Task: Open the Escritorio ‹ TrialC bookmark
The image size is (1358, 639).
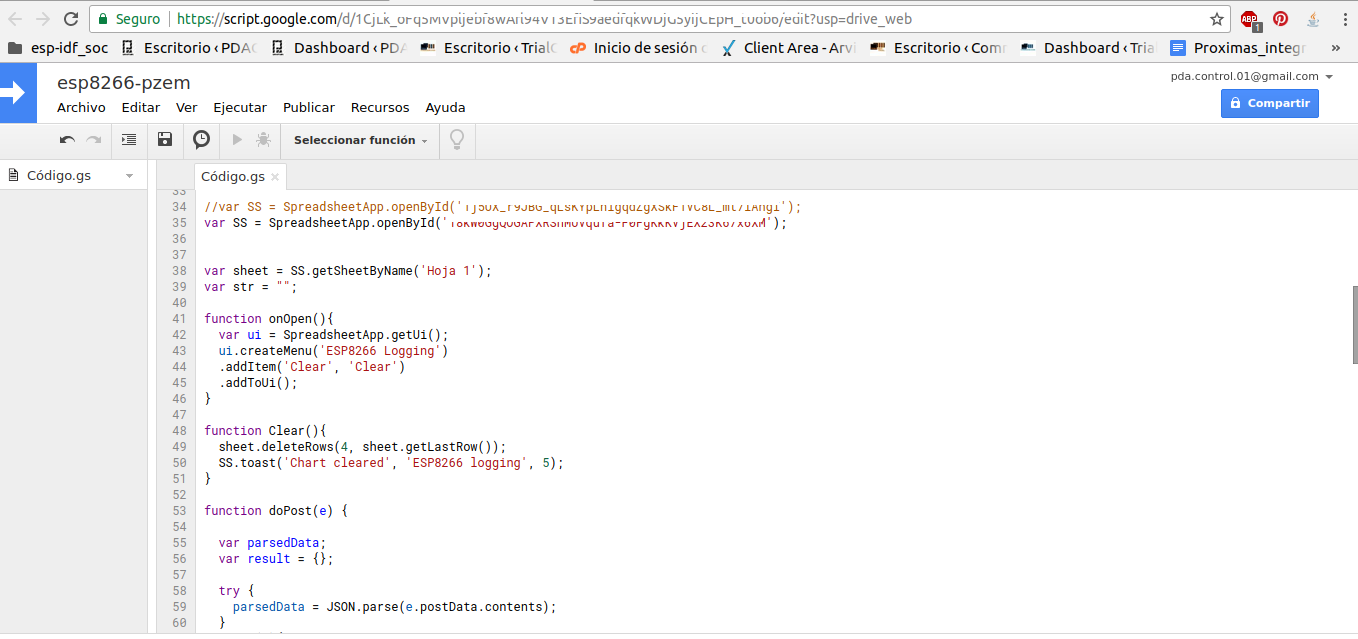Action: tap(488, 48)
